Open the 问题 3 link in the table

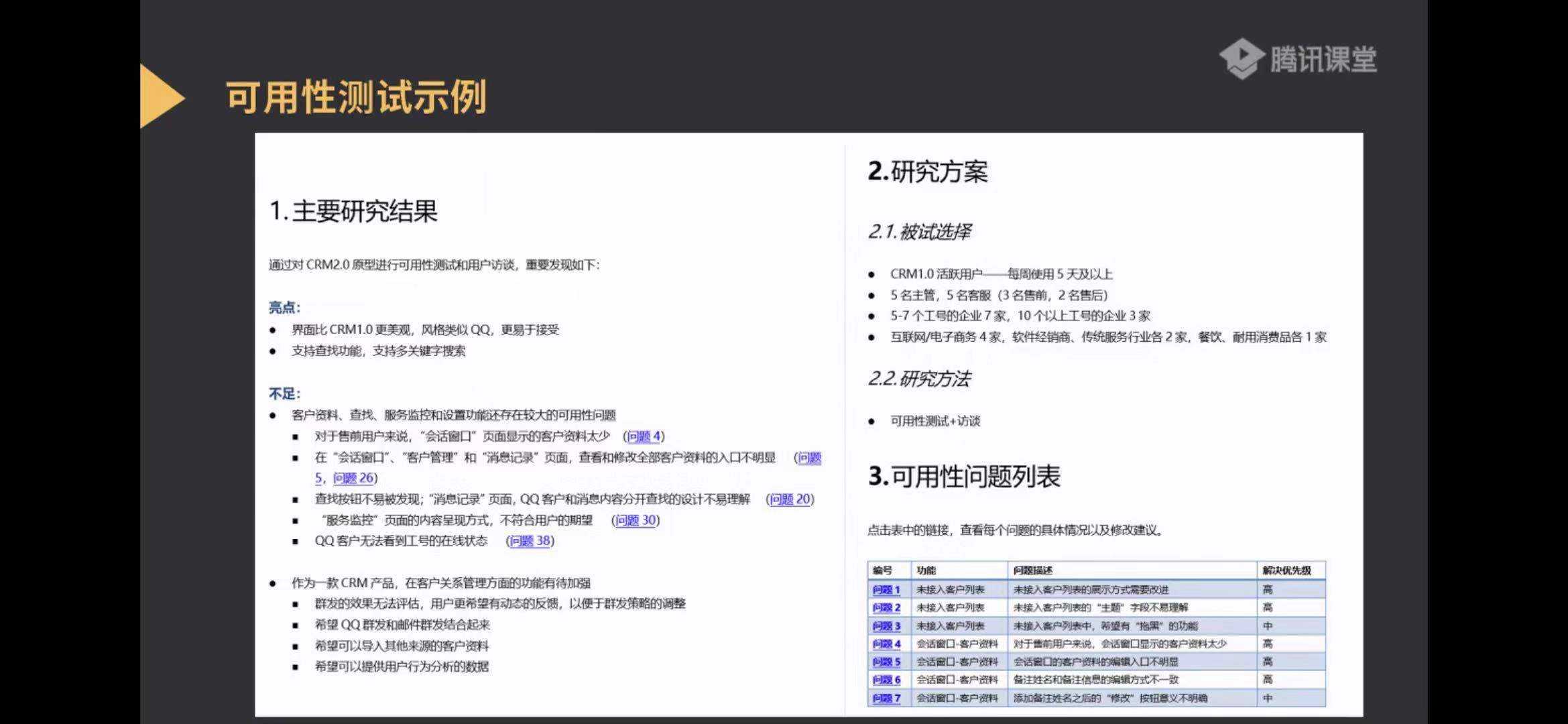886,626
